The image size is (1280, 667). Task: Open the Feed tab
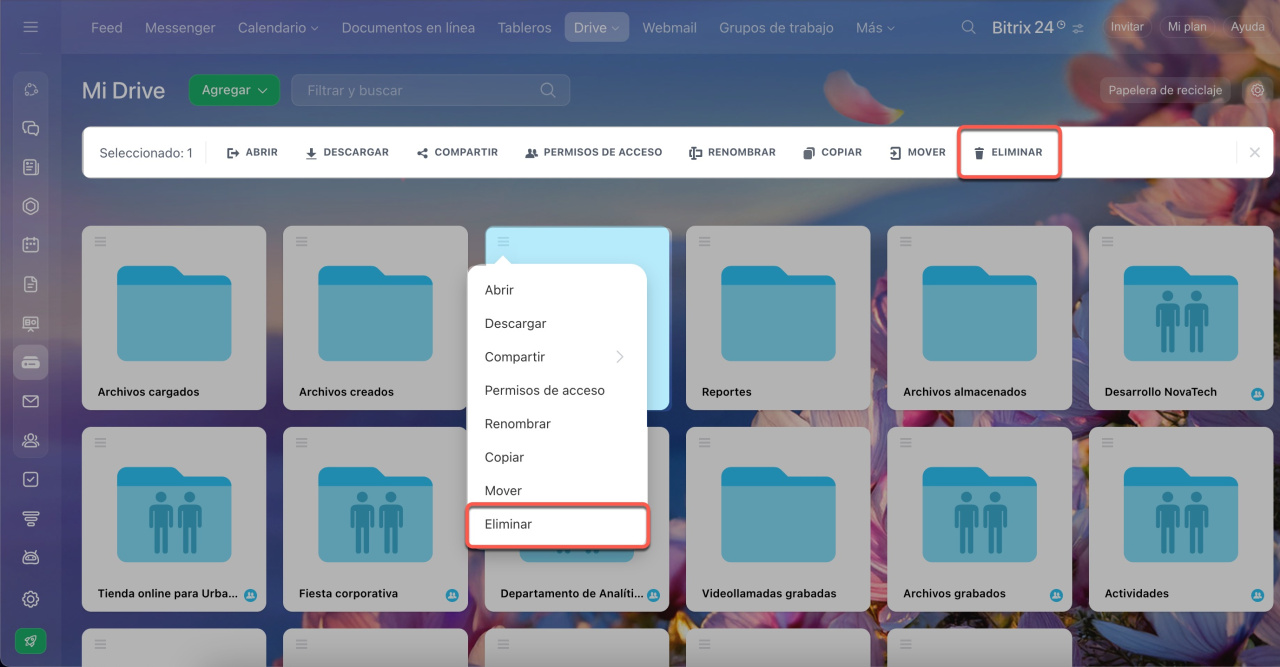pos(106,27)
